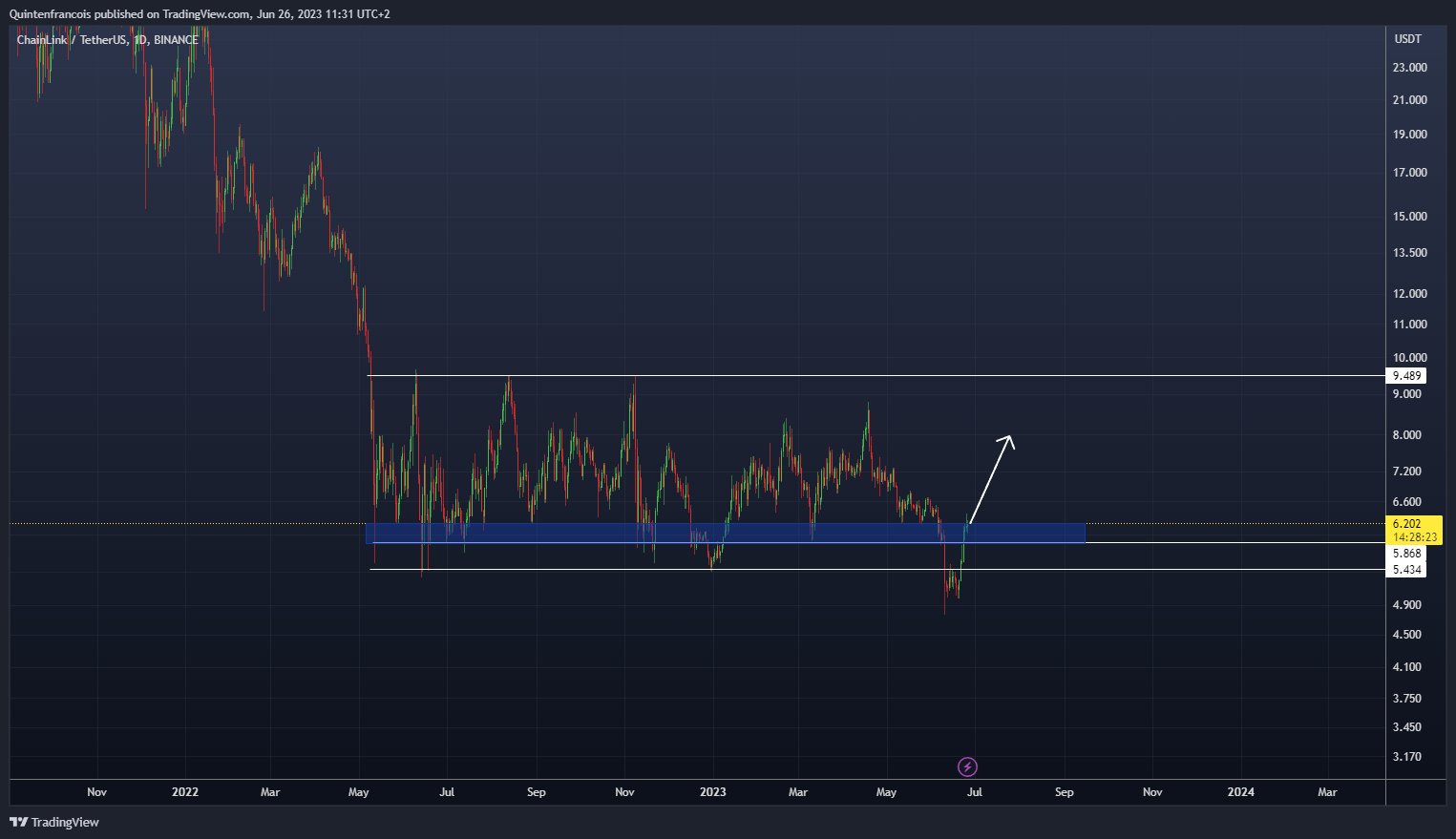
Task: Click the purple lightning bolt event icon
Action: [967, 766]
